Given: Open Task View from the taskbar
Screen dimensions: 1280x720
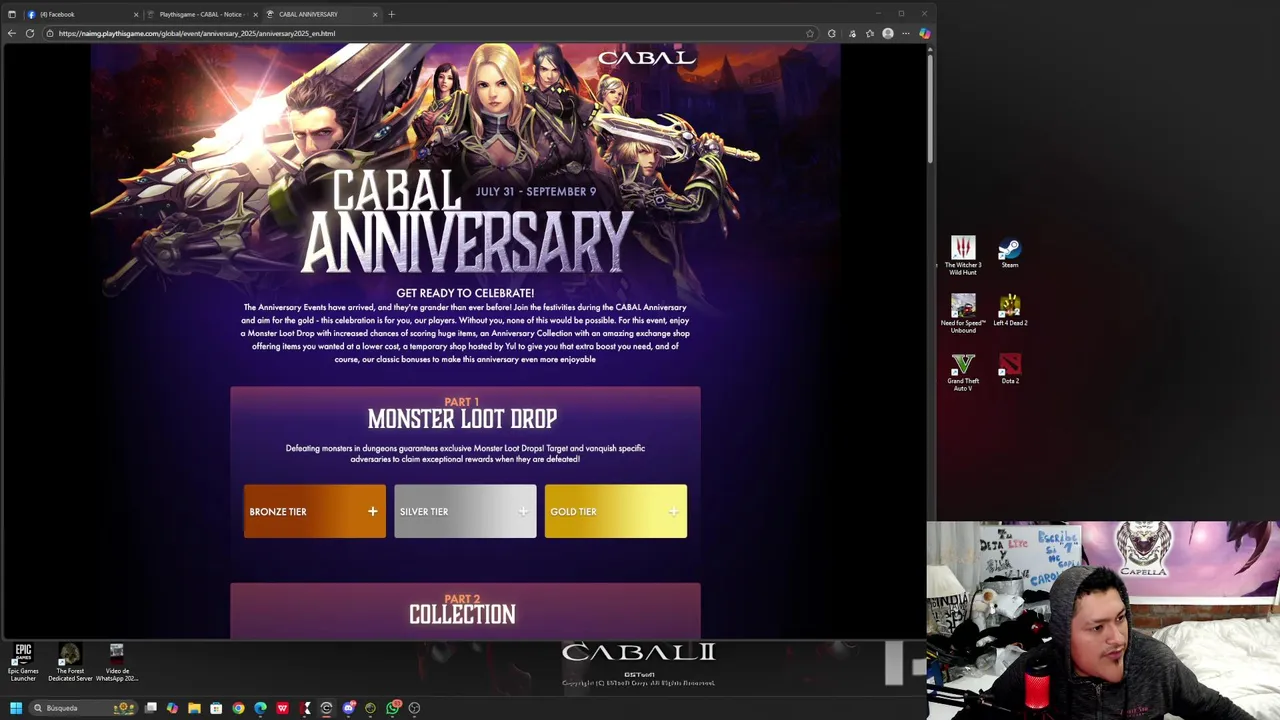Looking at the screenshot, I should 150,708.
